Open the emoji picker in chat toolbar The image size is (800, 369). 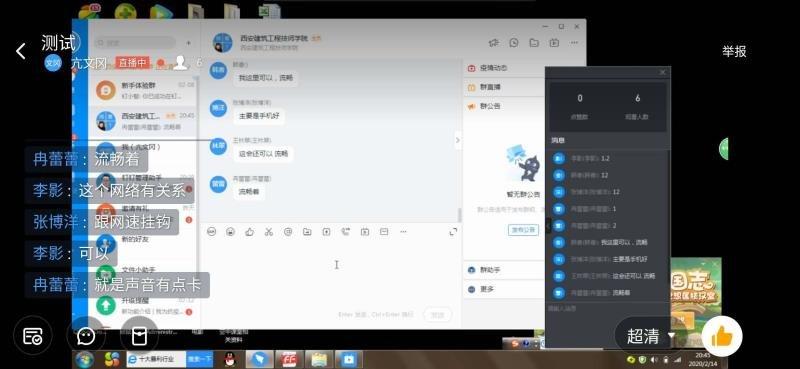pos(231,232)
